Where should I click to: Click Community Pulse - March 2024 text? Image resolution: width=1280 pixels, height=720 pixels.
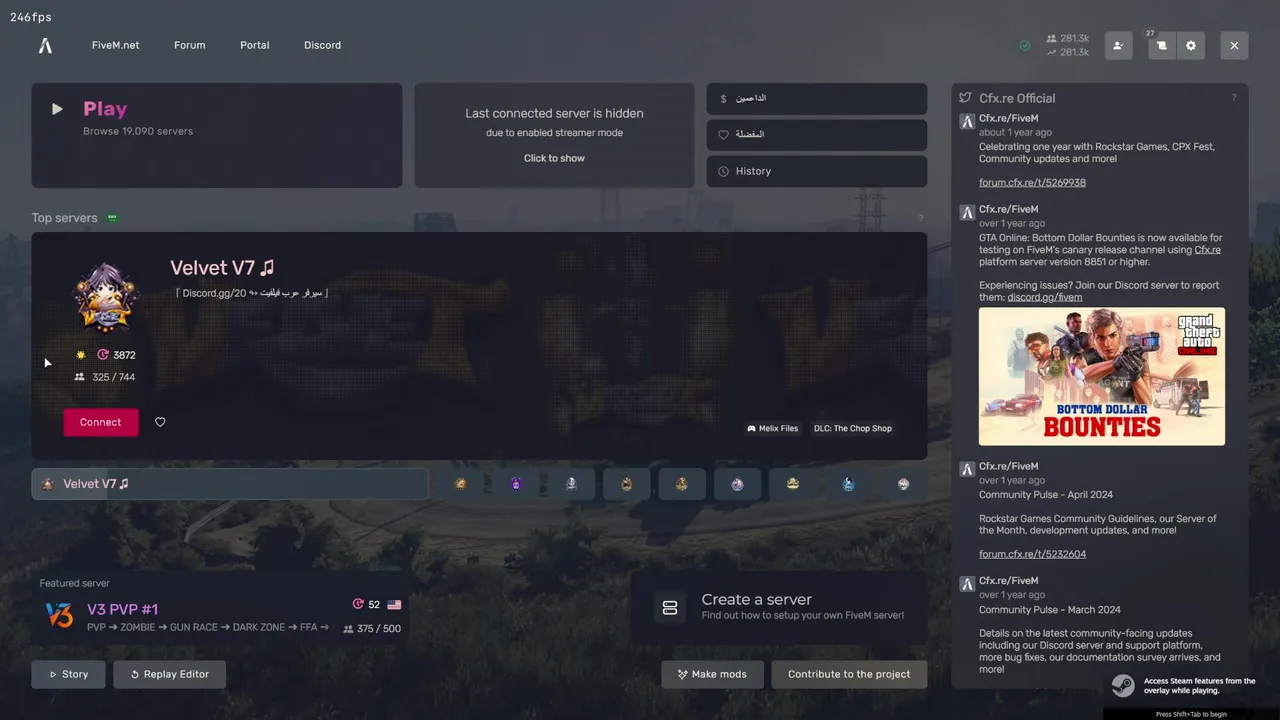click(1049, 610)
